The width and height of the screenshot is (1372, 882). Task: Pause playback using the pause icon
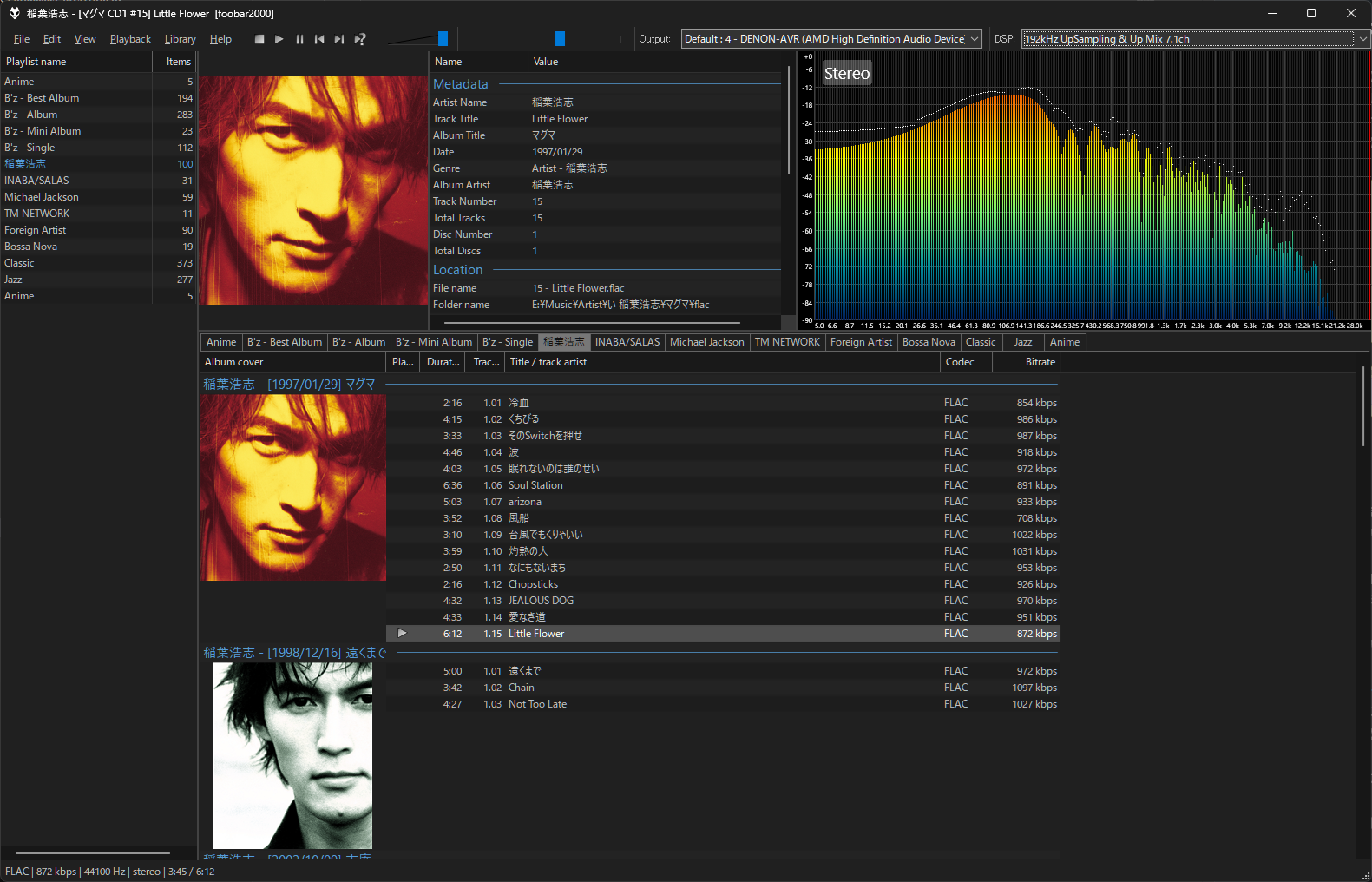click(299, 39)
